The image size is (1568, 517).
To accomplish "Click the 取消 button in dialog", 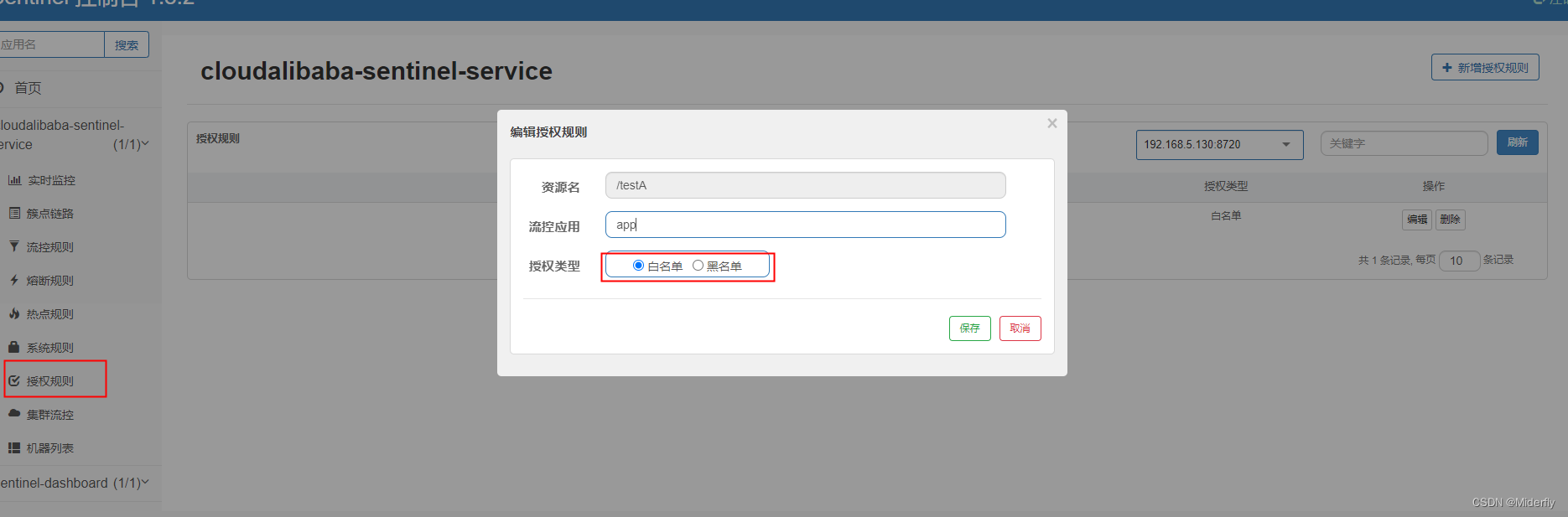I will click(1020, 328).
